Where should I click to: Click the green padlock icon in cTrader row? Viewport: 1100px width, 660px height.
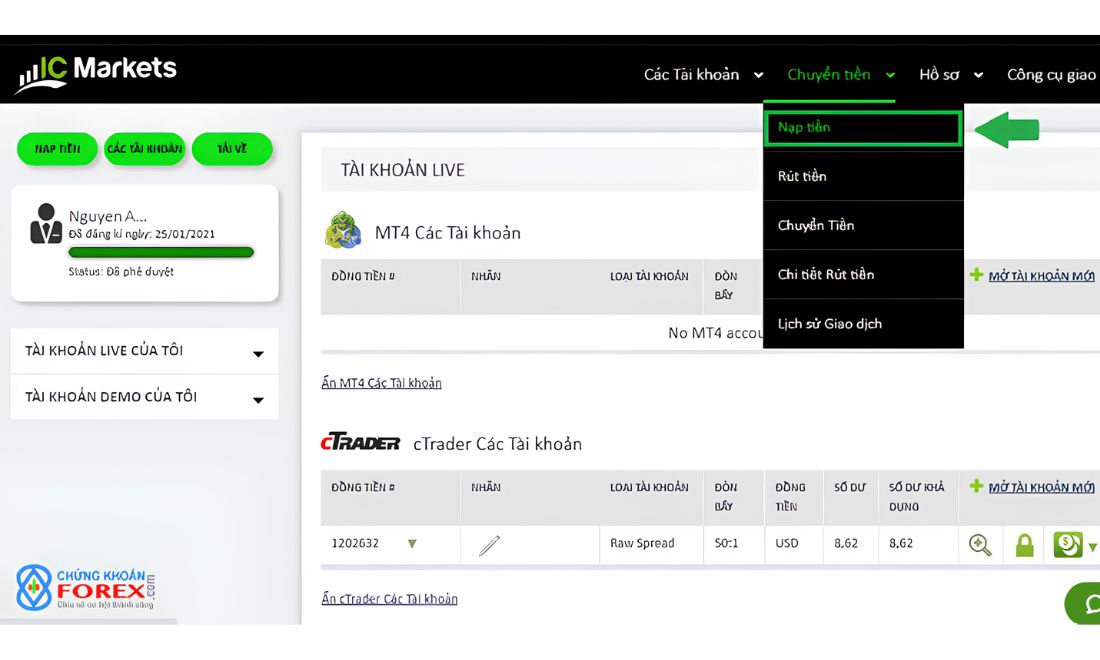[x=1024, y=544]
